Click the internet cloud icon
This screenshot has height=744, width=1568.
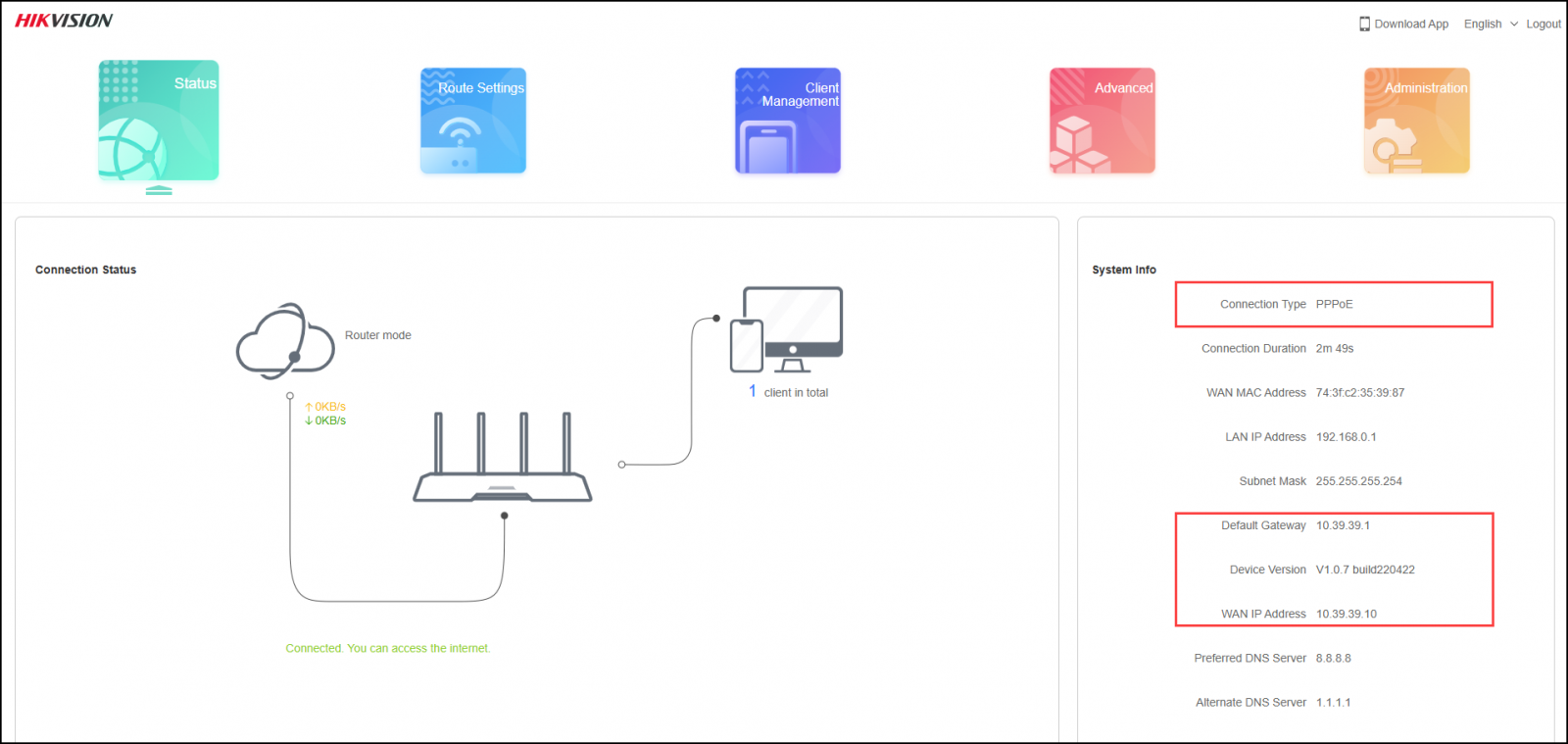[x=285, y=341]
